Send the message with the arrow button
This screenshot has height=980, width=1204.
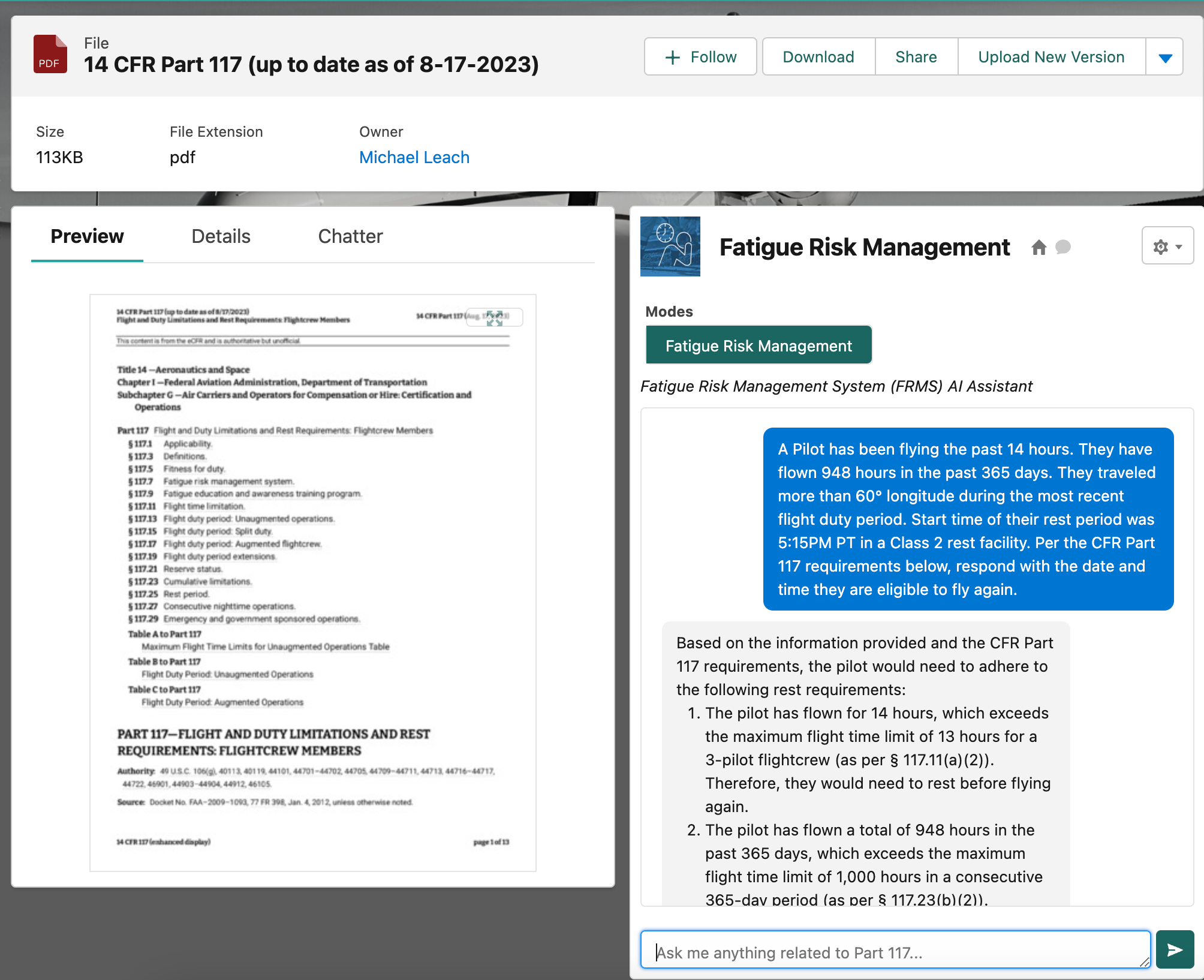[x=1175, y=950]
